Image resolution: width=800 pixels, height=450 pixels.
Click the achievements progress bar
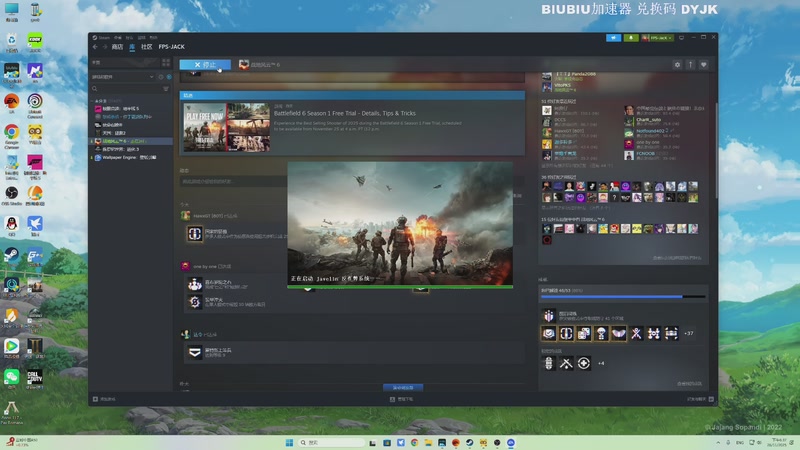coord(622,296)
